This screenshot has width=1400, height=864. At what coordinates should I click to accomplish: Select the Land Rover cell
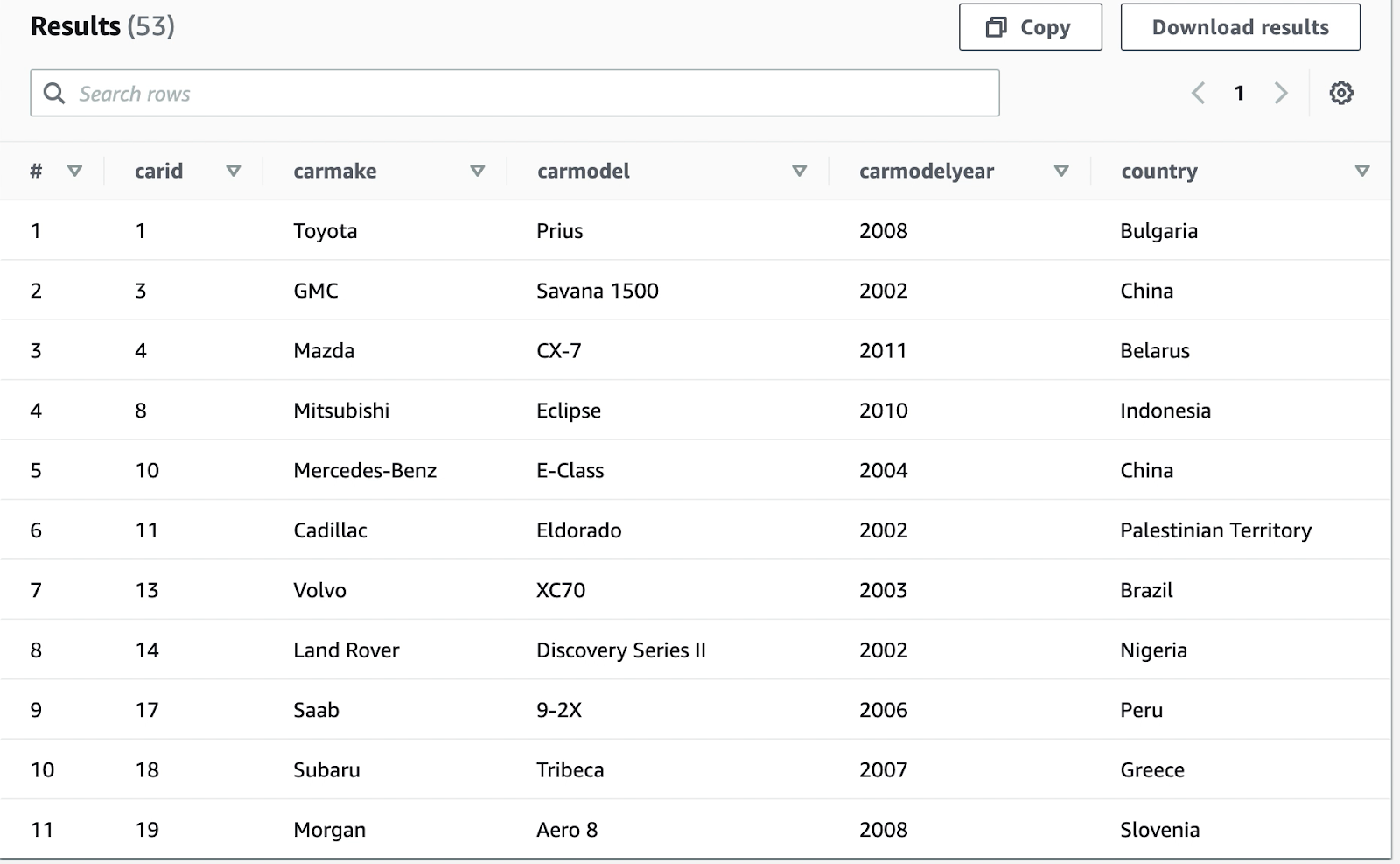coord(346,650)
